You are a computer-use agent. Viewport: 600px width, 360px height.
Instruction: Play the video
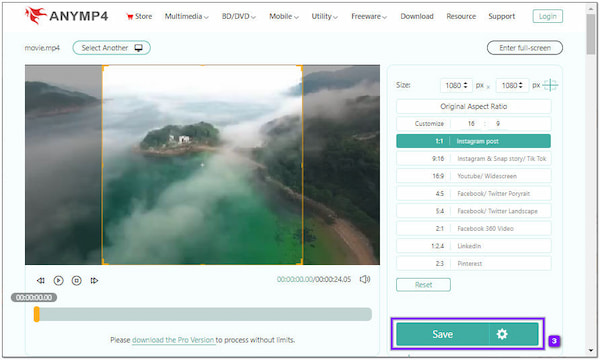59,281
